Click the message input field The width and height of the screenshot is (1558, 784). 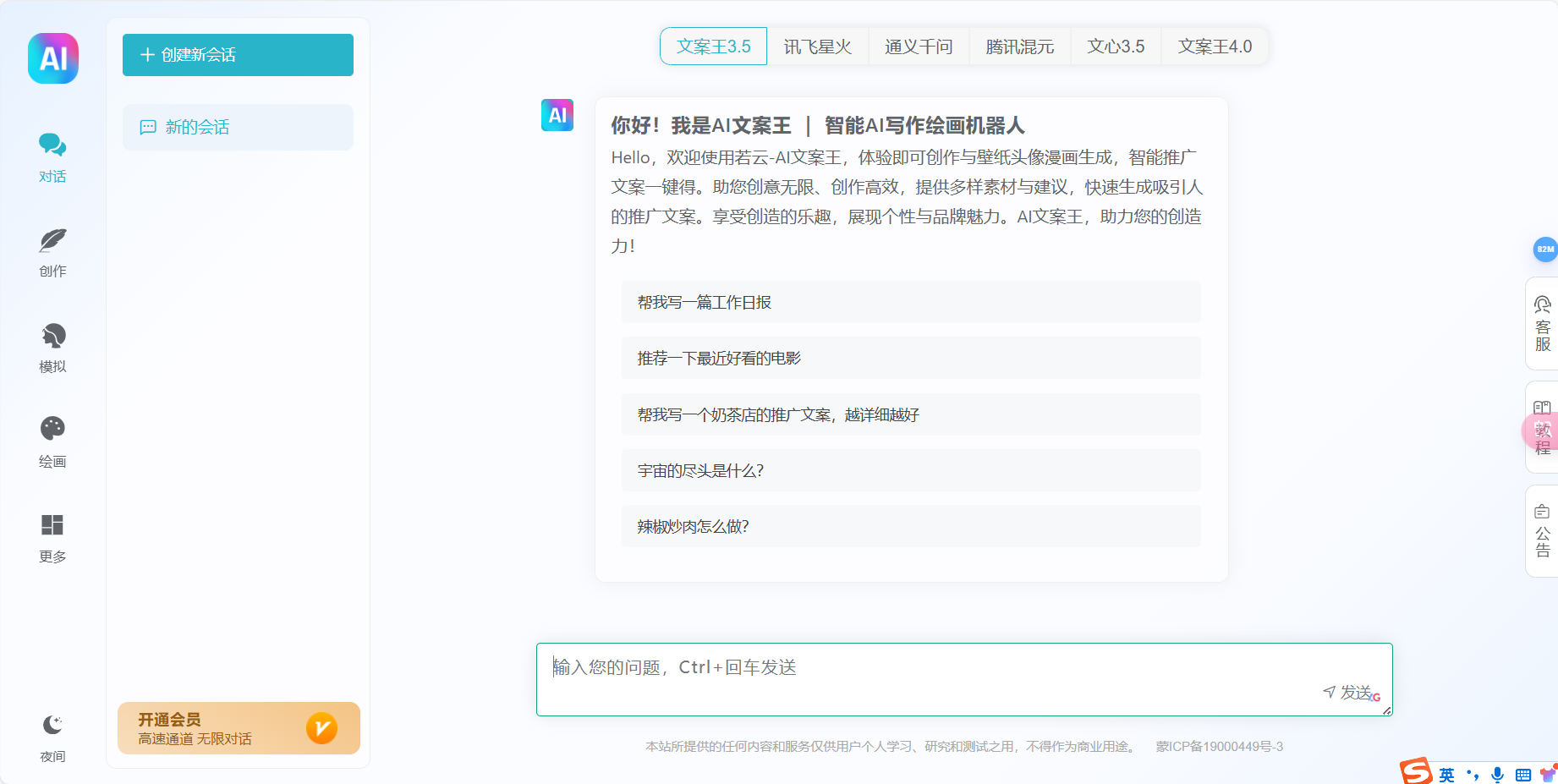tap(930, 668)
